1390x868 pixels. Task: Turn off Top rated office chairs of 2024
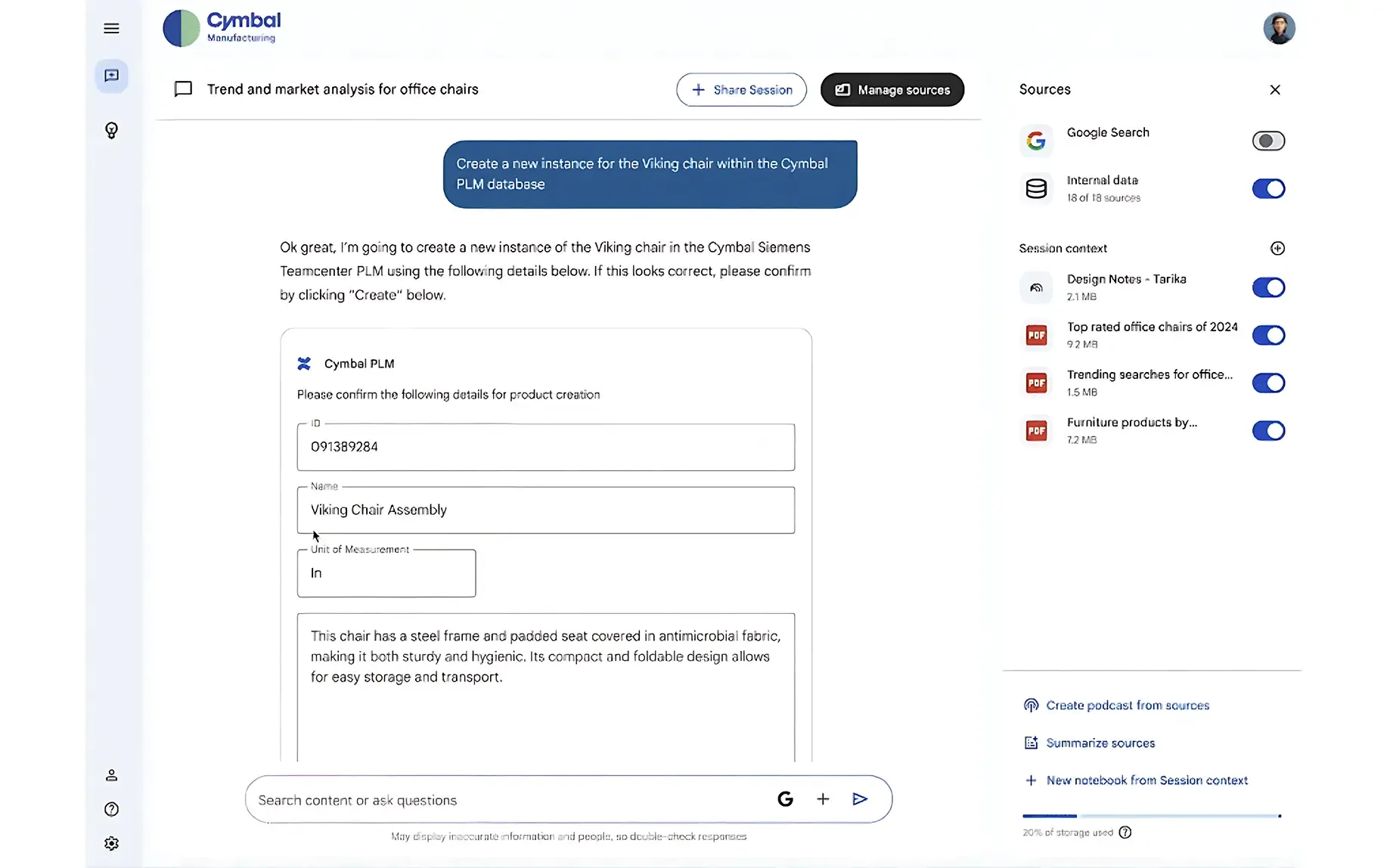click(x=1268, y=335)
